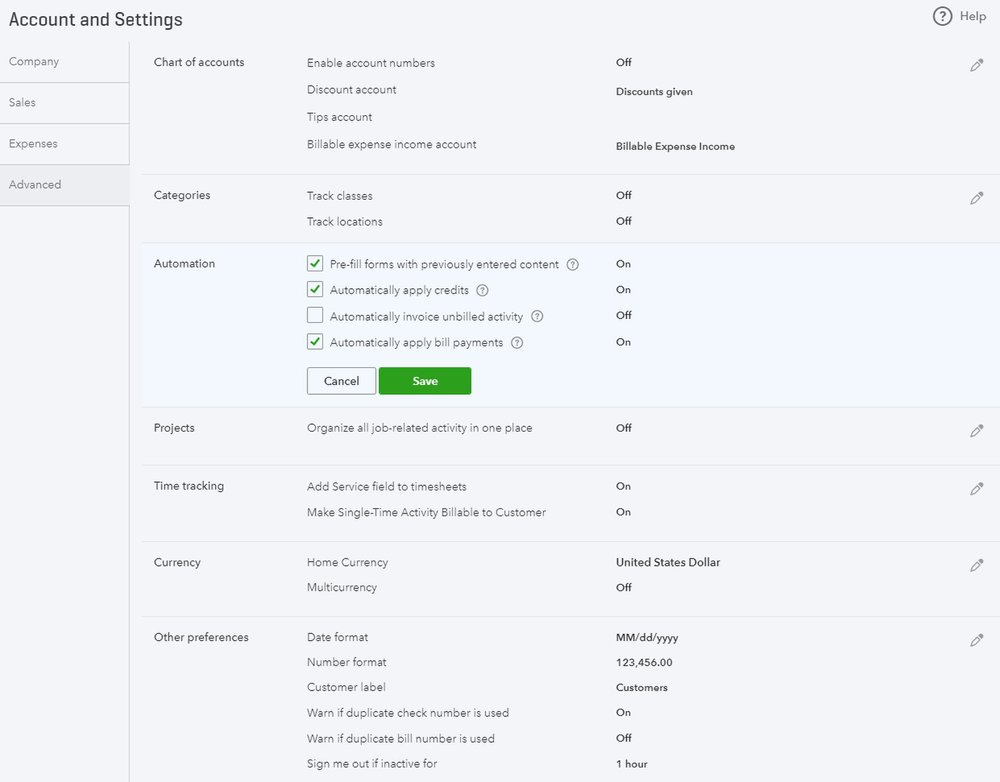Open help info for Automatically apply credits
The image size is (1000, 782).
click(482, 291)
